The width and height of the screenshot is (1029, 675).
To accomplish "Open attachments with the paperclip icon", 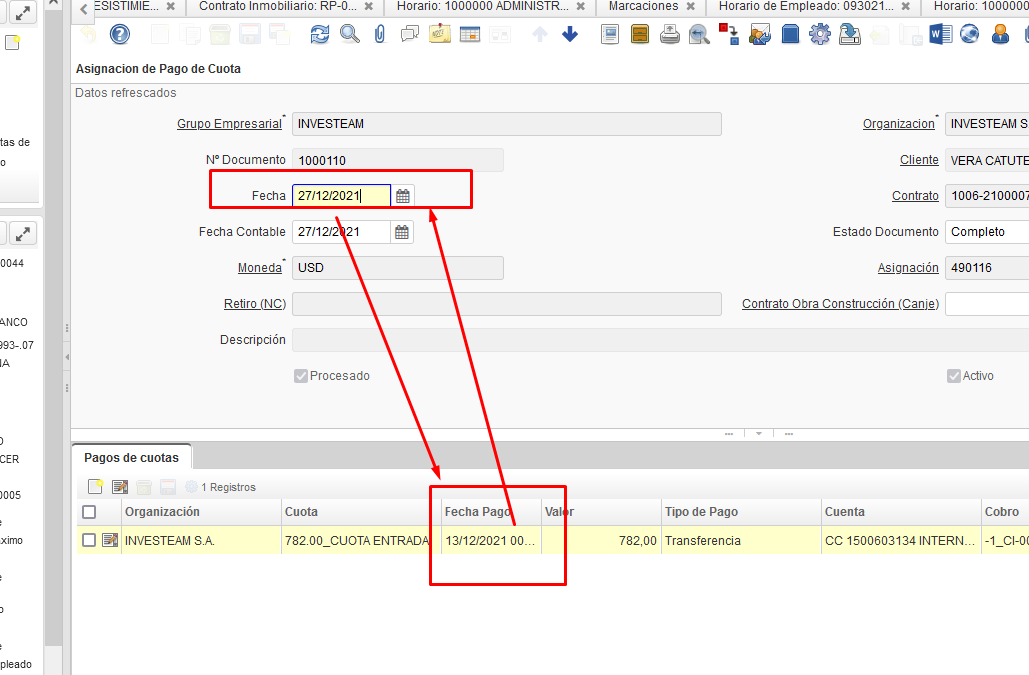I will pos(379,35).
